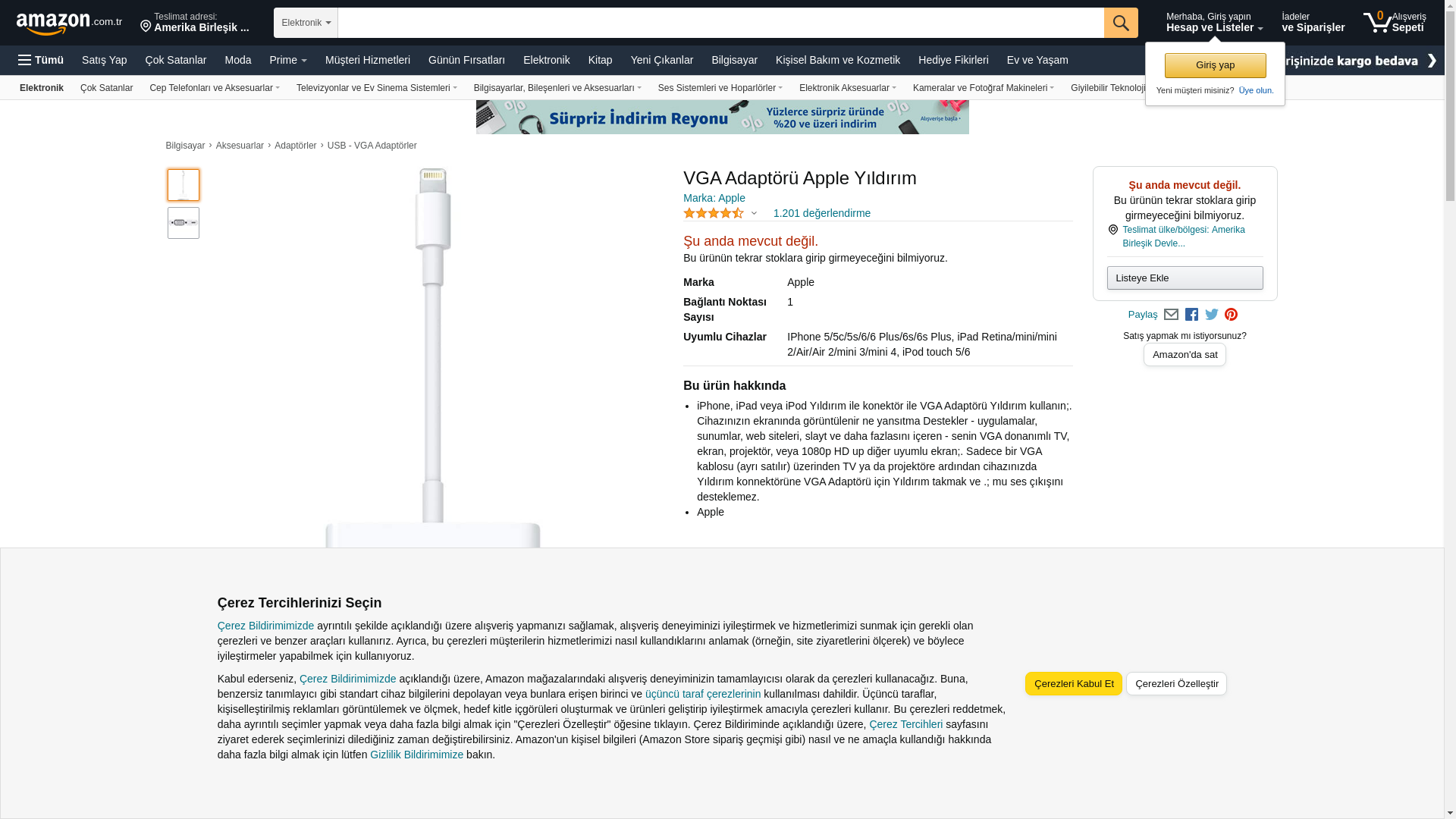Viewport: 1456px width, 819px height.
Task: Click the magnifier search button
Action: tap(1120, 23)
